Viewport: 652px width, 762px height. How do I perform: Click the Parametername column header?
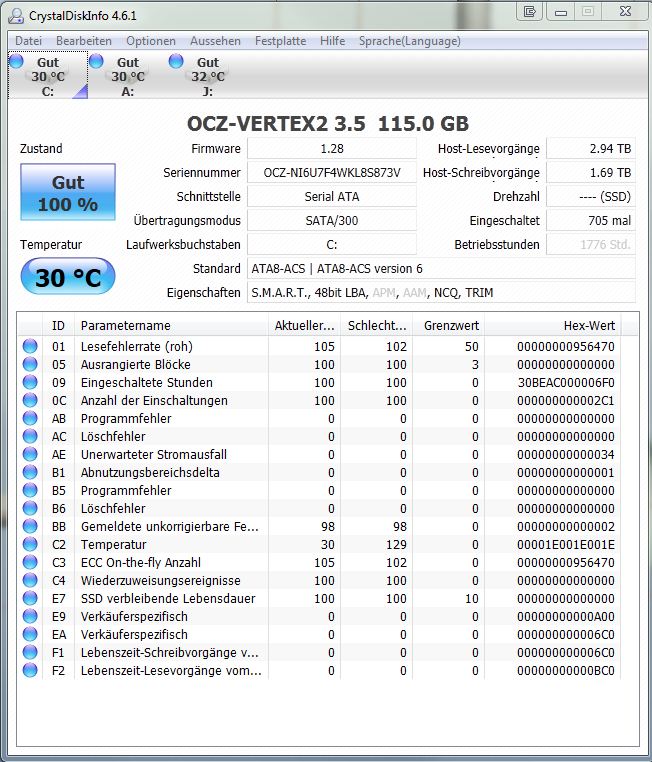point(172,326)
